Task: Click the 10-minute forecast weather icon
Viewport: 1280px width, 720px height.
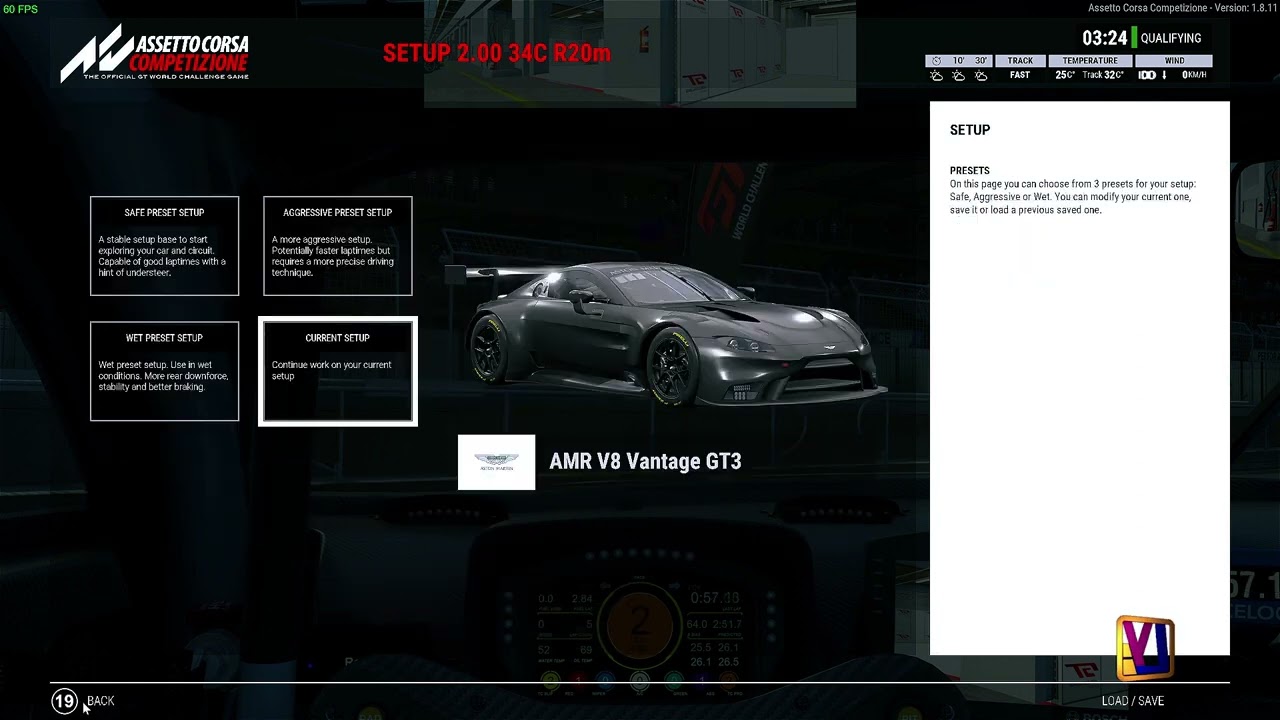Action: (958, 75)
